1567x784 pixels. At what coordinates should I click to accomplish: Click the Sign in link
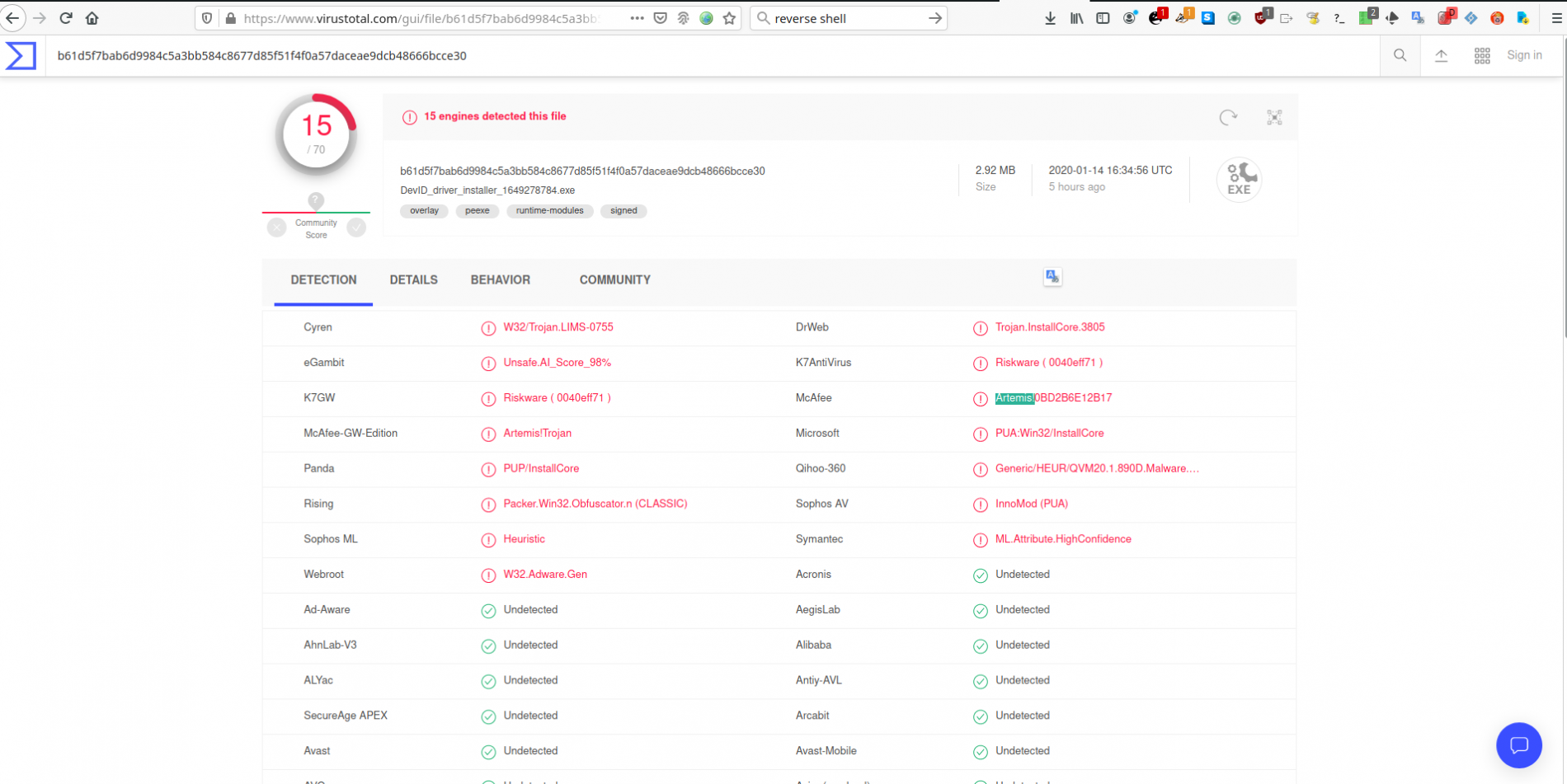point(1524,55)
